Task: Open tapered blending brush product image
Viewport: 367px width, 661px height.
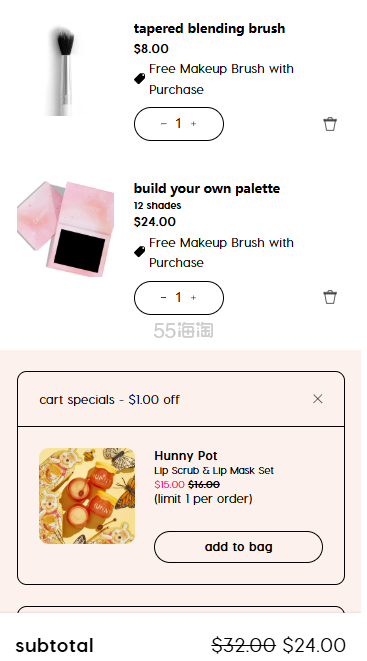Action: (x=66, y=72)
